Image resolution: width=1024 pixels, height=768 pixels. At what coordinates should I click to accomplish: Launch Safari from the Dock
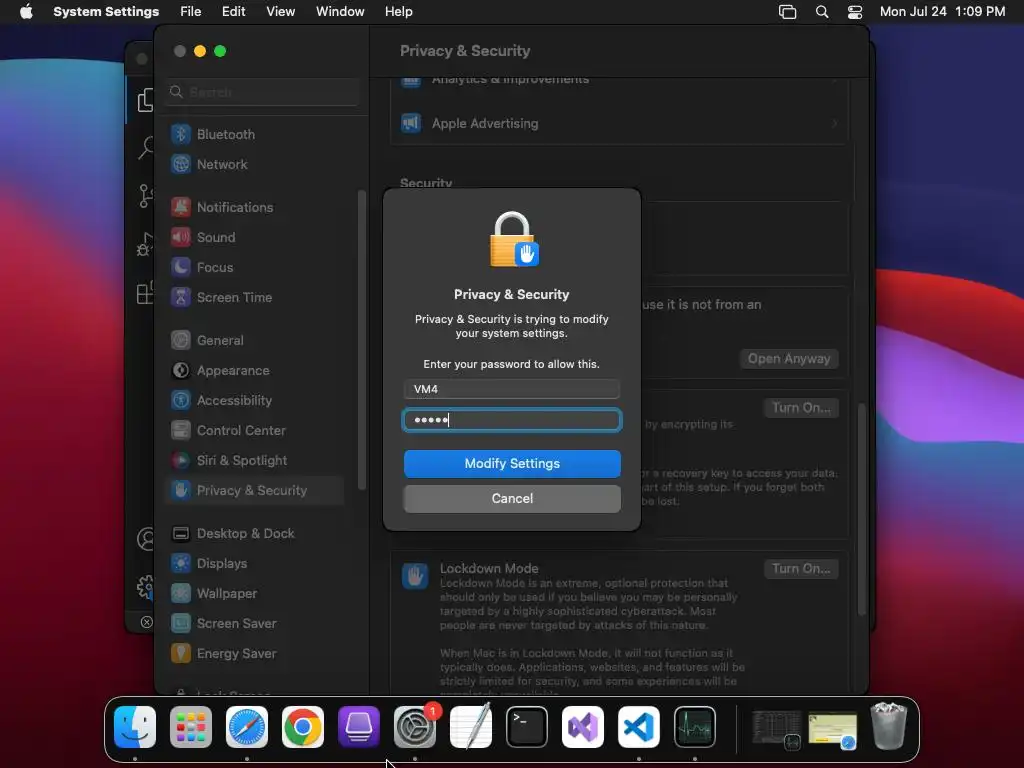[247, 727]
